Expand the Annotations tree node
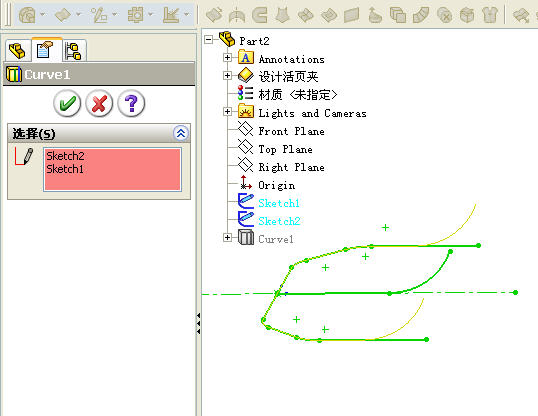The height and width of the screenshot is (416, 538). pos(227,58)
